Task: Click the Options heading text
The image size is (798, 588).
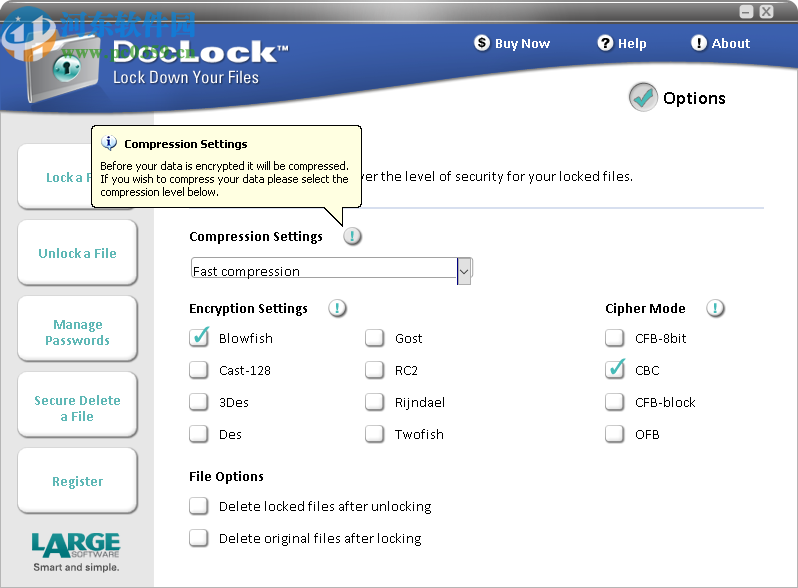Action: (x=694, y=98)
